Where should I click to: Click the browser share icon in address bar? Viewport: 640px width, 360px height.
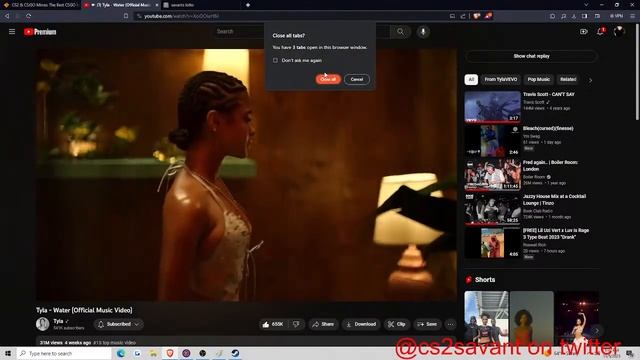coord(463,16)
